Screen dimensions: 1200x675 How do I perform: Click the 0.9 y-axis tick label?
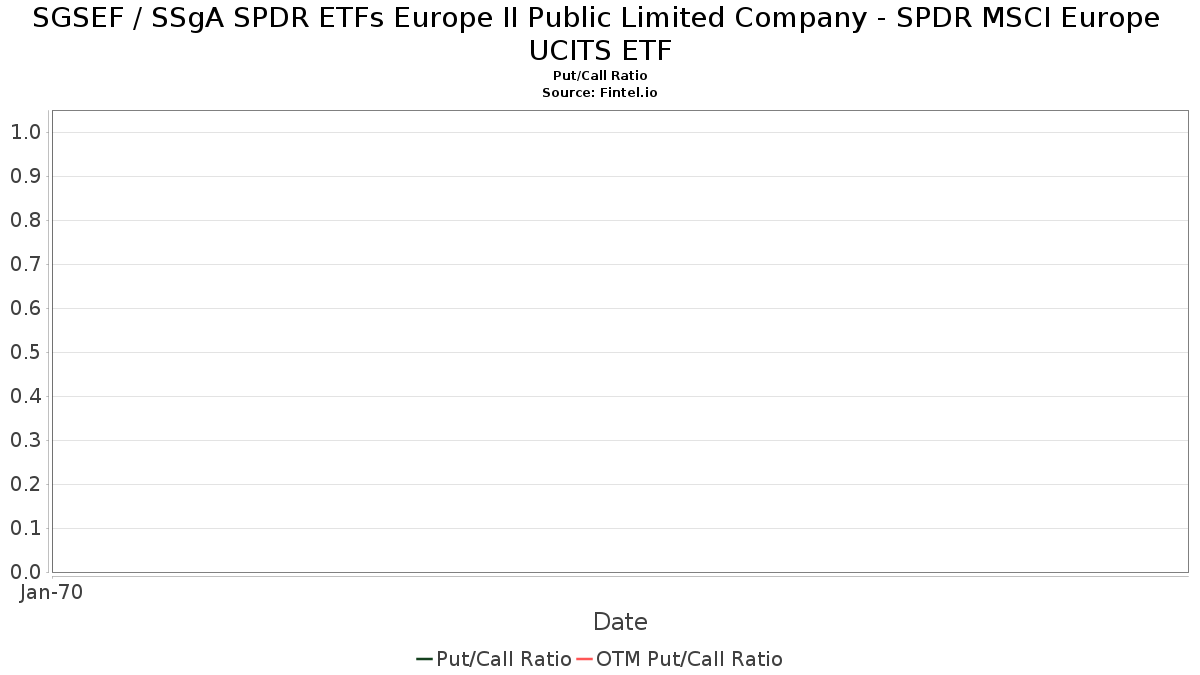pyautogui.click(x=25, y=176)
